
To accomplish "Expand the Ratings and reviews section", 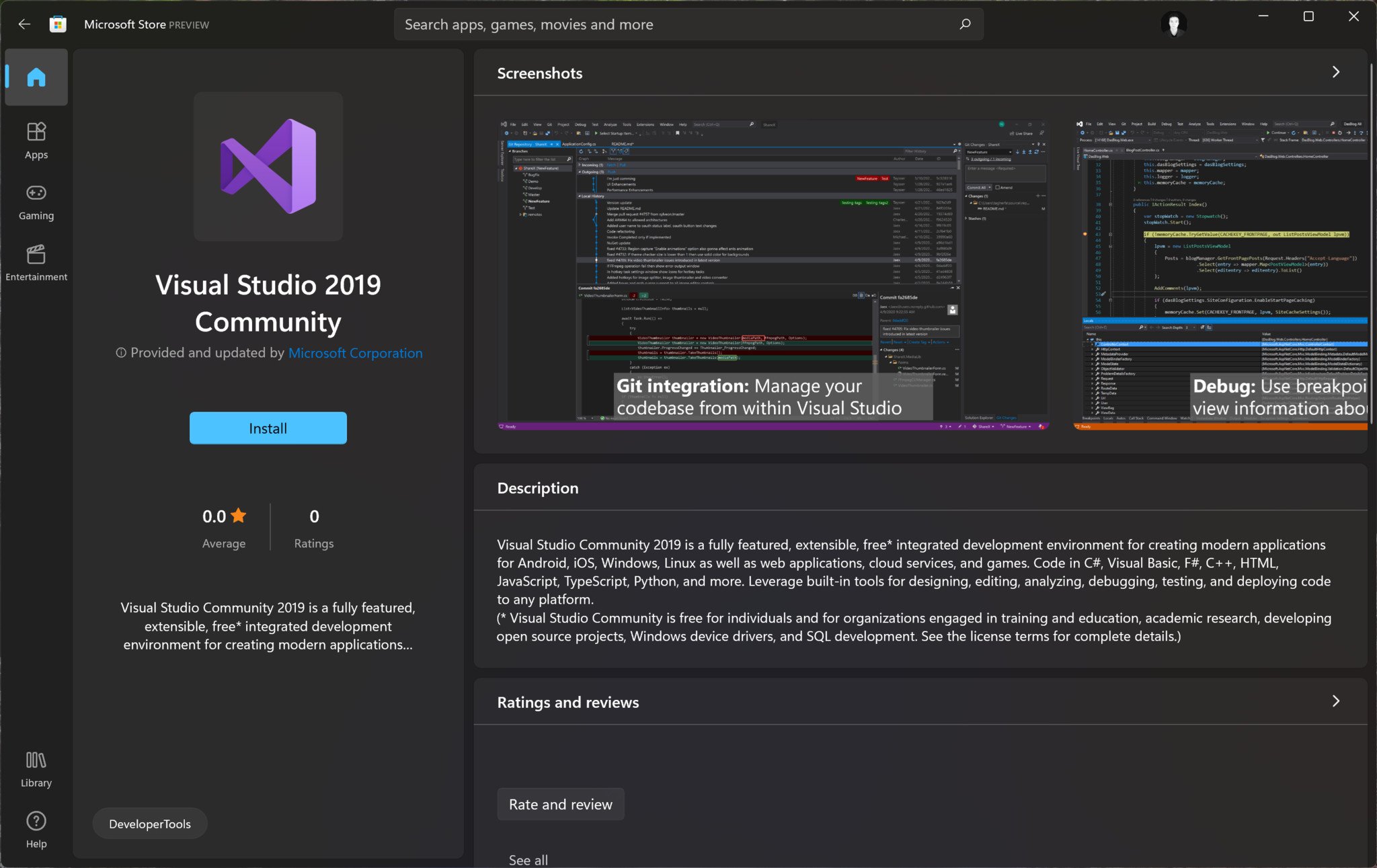I will (x=1335, y=701).
